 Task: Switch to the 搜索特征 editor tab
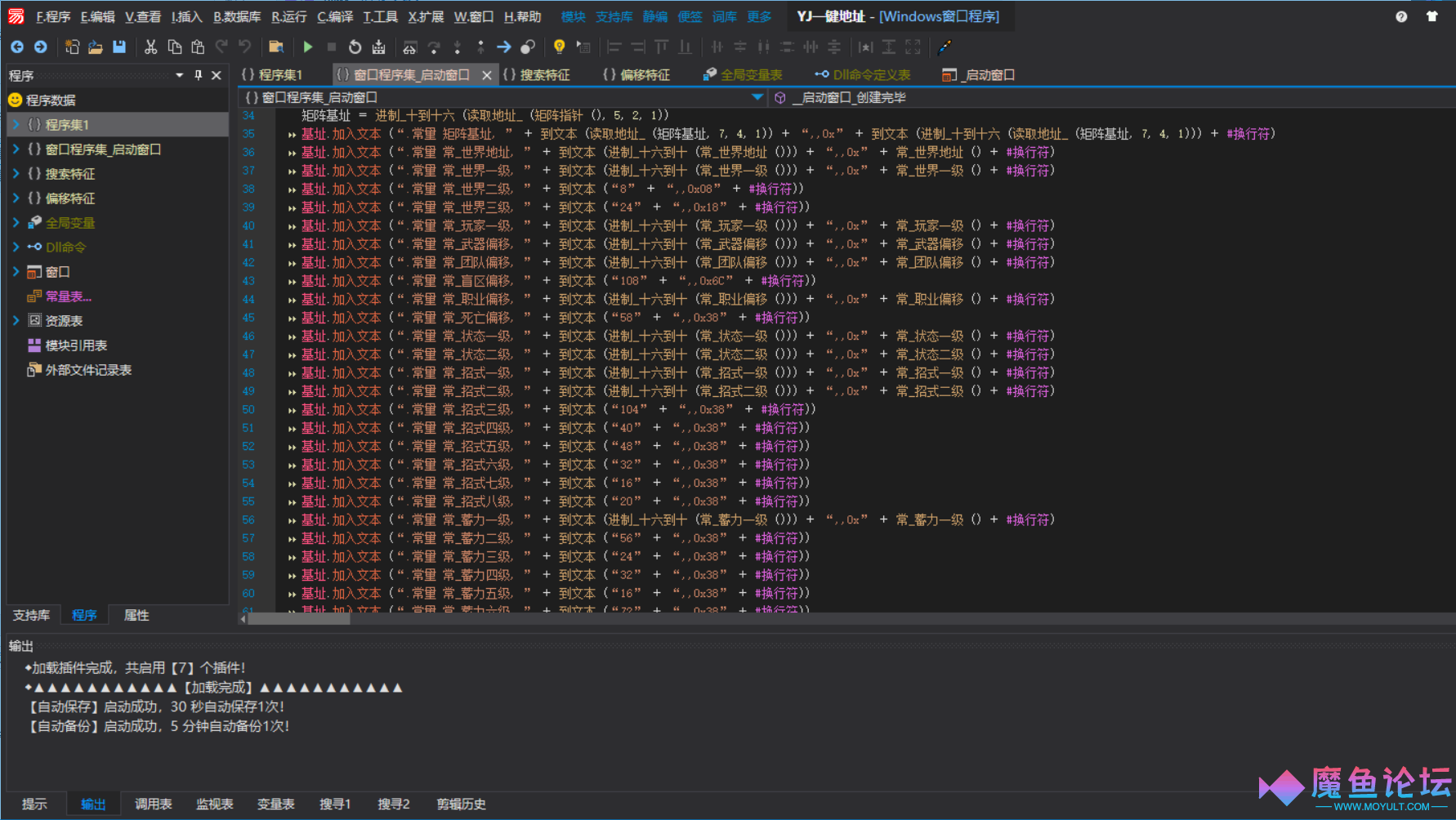pyautogui.click(x=537, y=75)
